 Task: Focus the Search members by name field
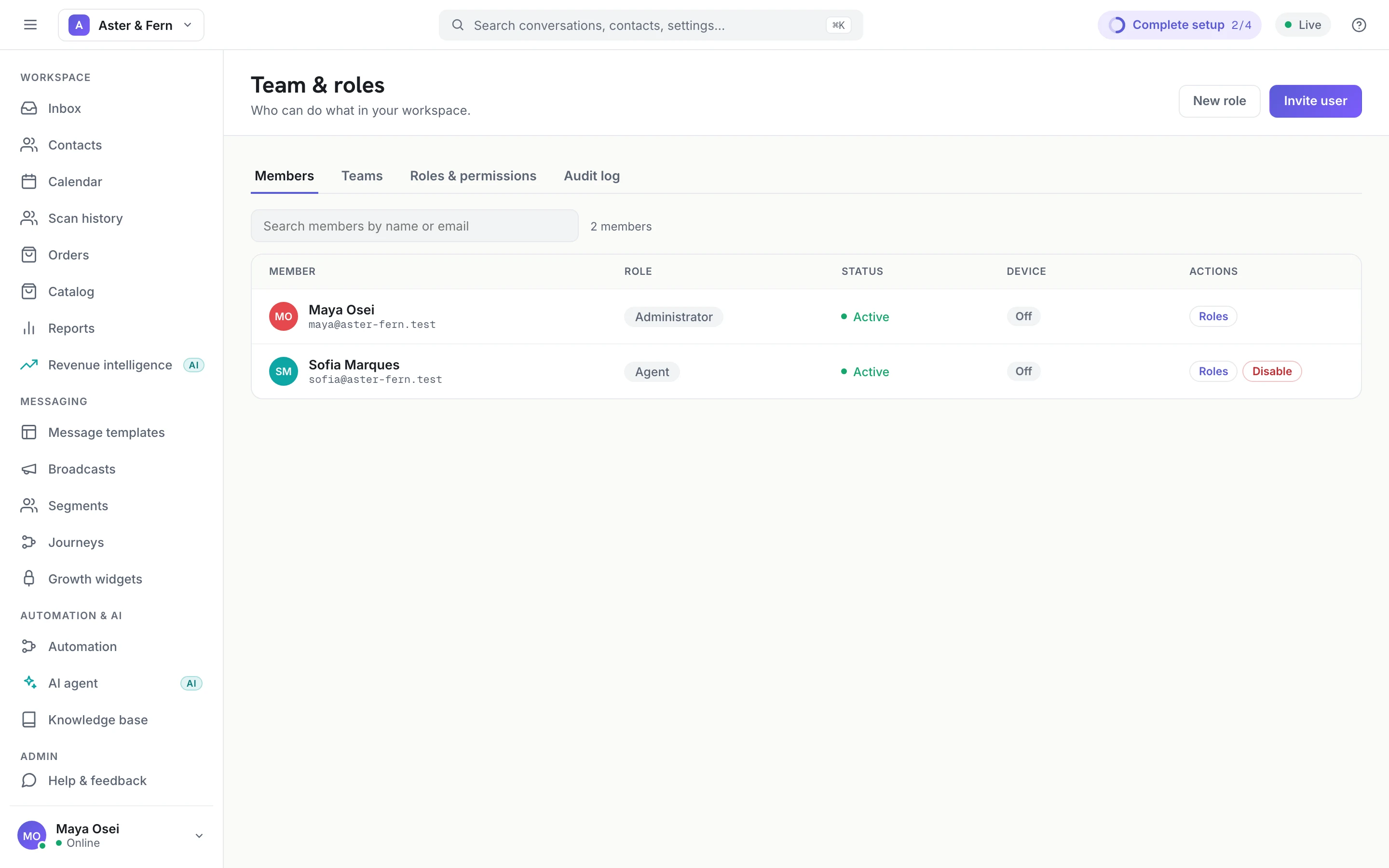(x=414, y=226)
